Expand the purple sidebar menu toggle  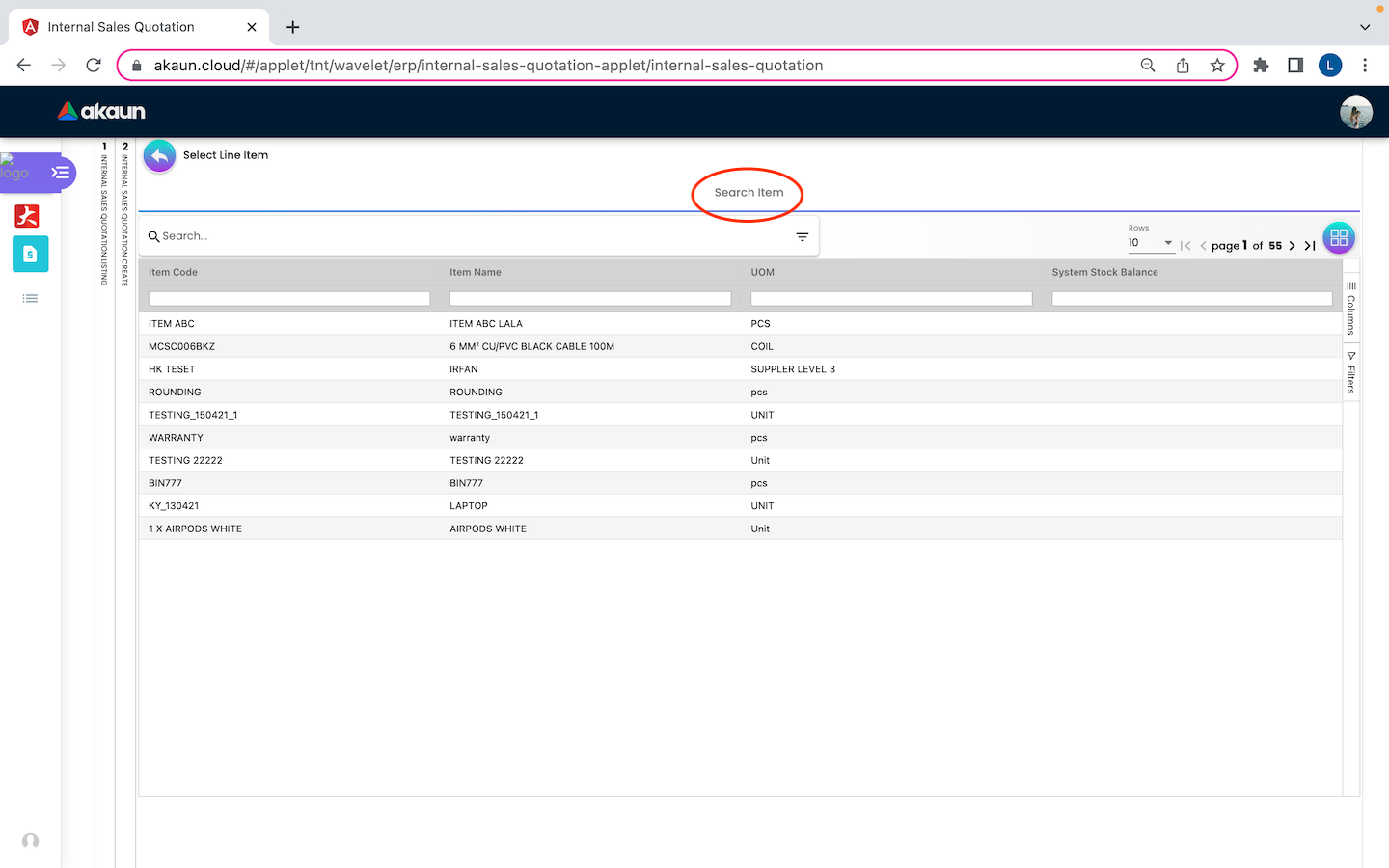60,173
